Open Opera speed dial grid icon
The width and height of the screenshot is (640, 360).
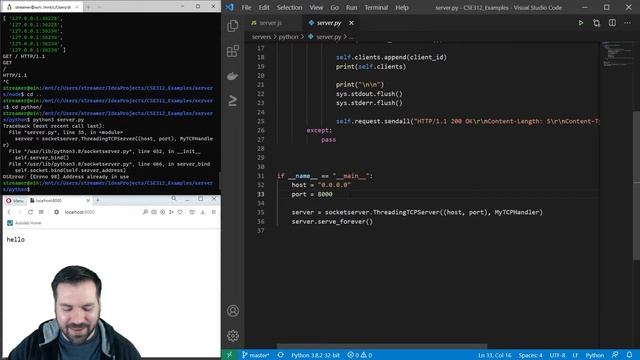[x=41, y=212]
